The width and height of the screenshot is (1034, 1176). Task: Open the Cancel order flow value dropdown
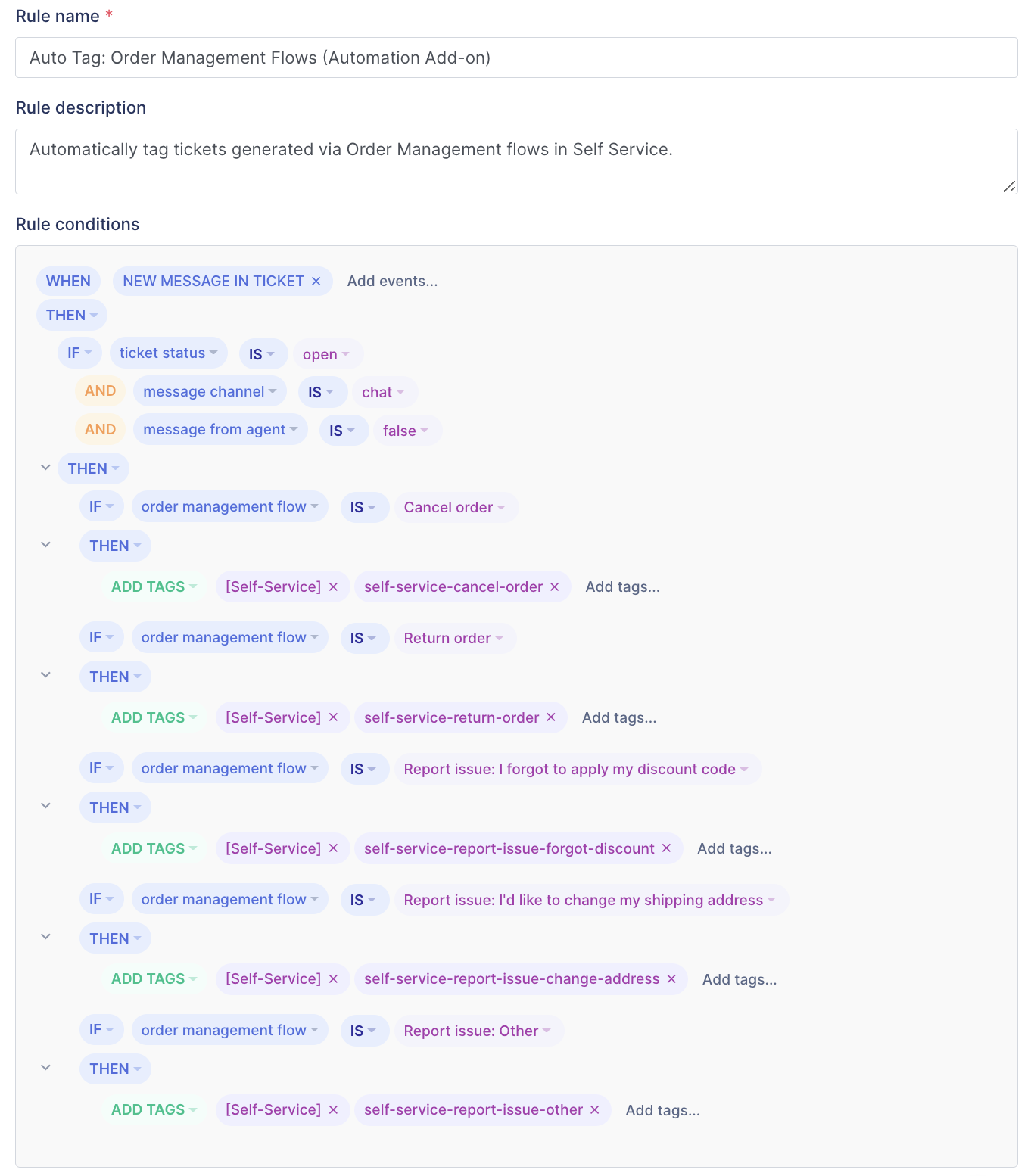(455, 507)
